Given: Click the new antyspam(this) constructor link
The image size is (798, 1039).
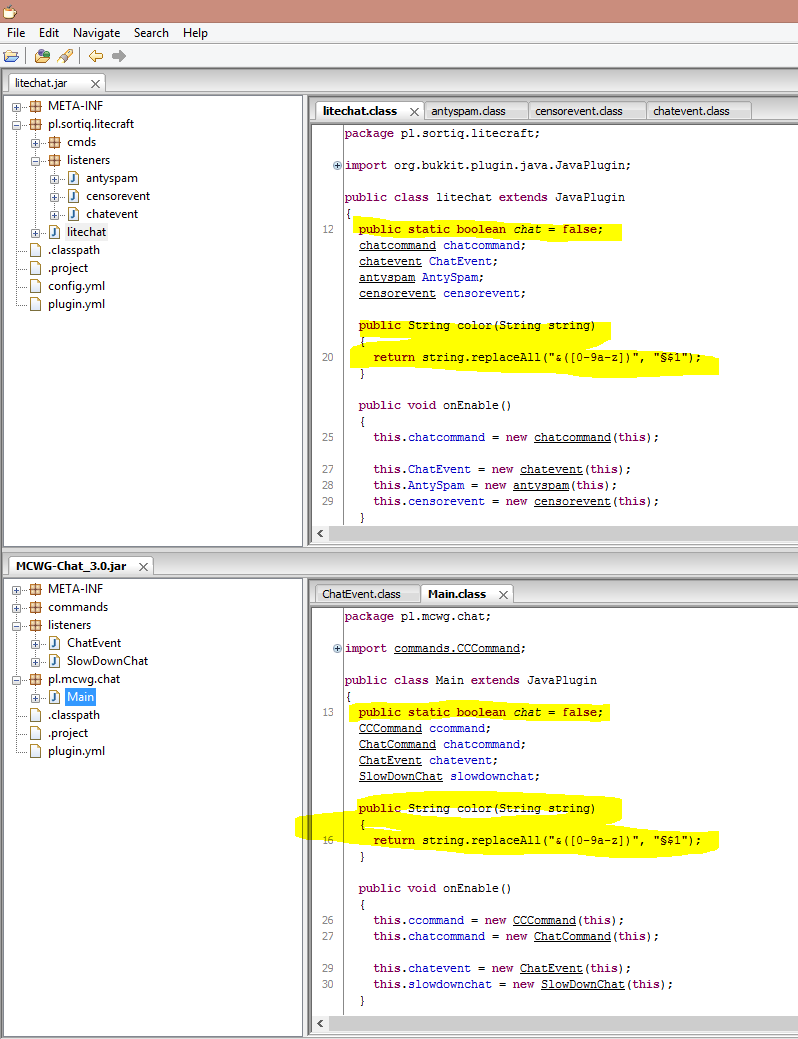Looking at the screenshot, I should [x=541, y=486].
